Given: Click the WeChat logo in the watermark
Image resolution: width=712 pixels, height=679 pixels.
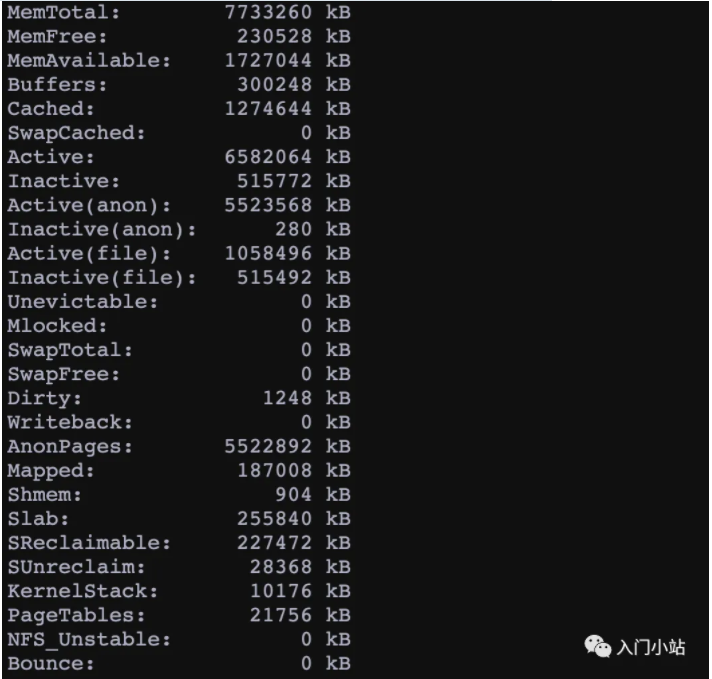Looking at the screenshot, I should [x=598, y=647].
